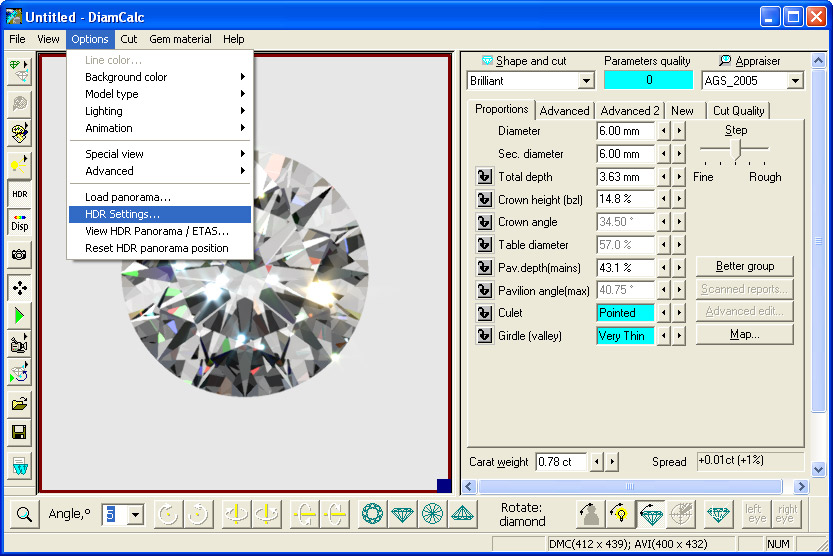Click the open folder icon
The image size is (833, 556).
(x=20, y=404)
